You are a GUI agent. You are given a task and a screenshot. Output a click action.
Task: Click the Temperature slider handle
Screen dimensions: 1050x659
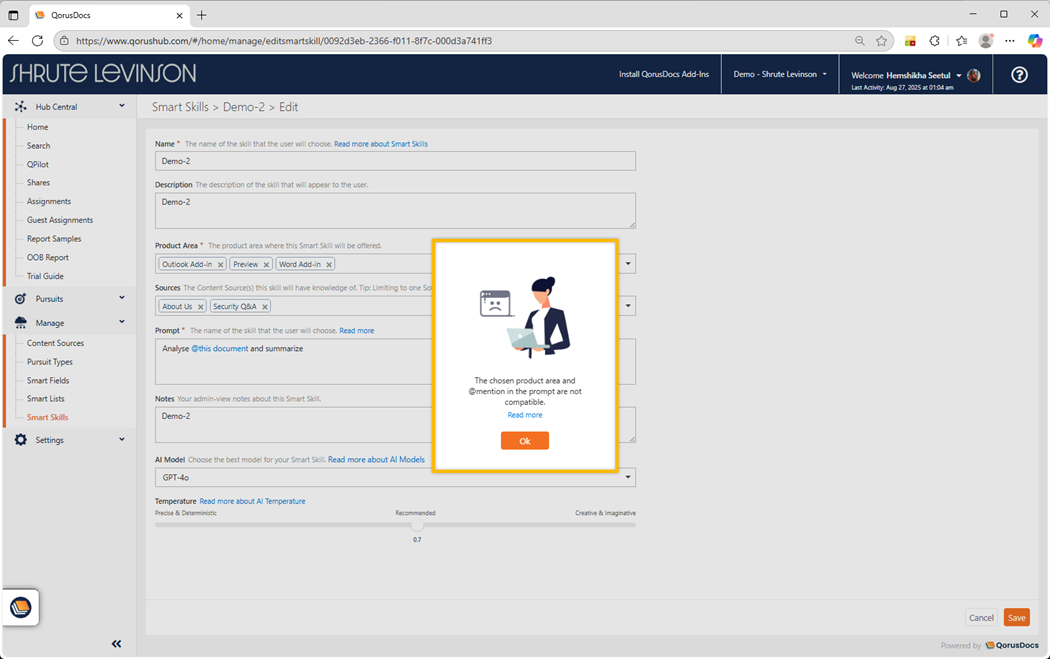tap(417, 525)
